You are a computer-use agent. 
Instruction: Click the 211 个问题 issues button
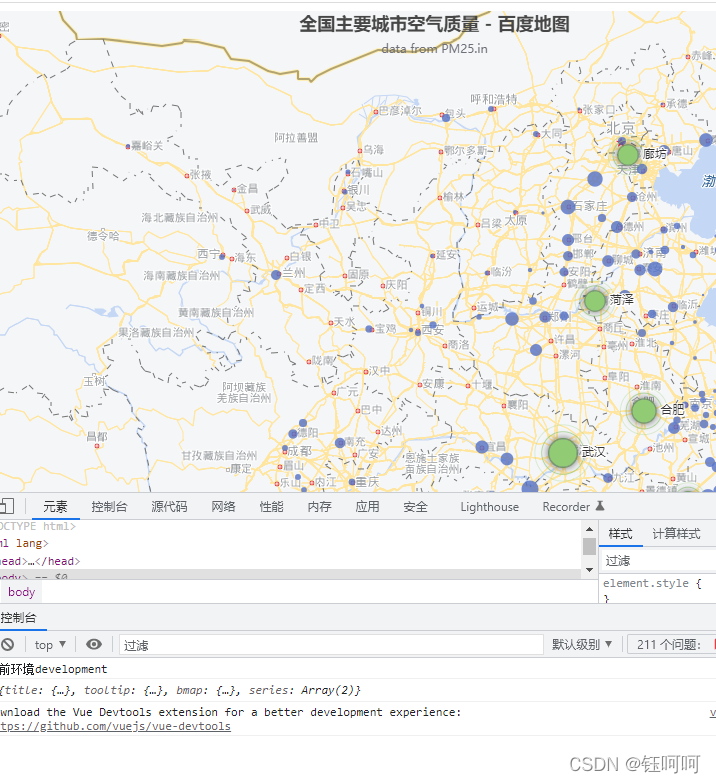(671, 645)
